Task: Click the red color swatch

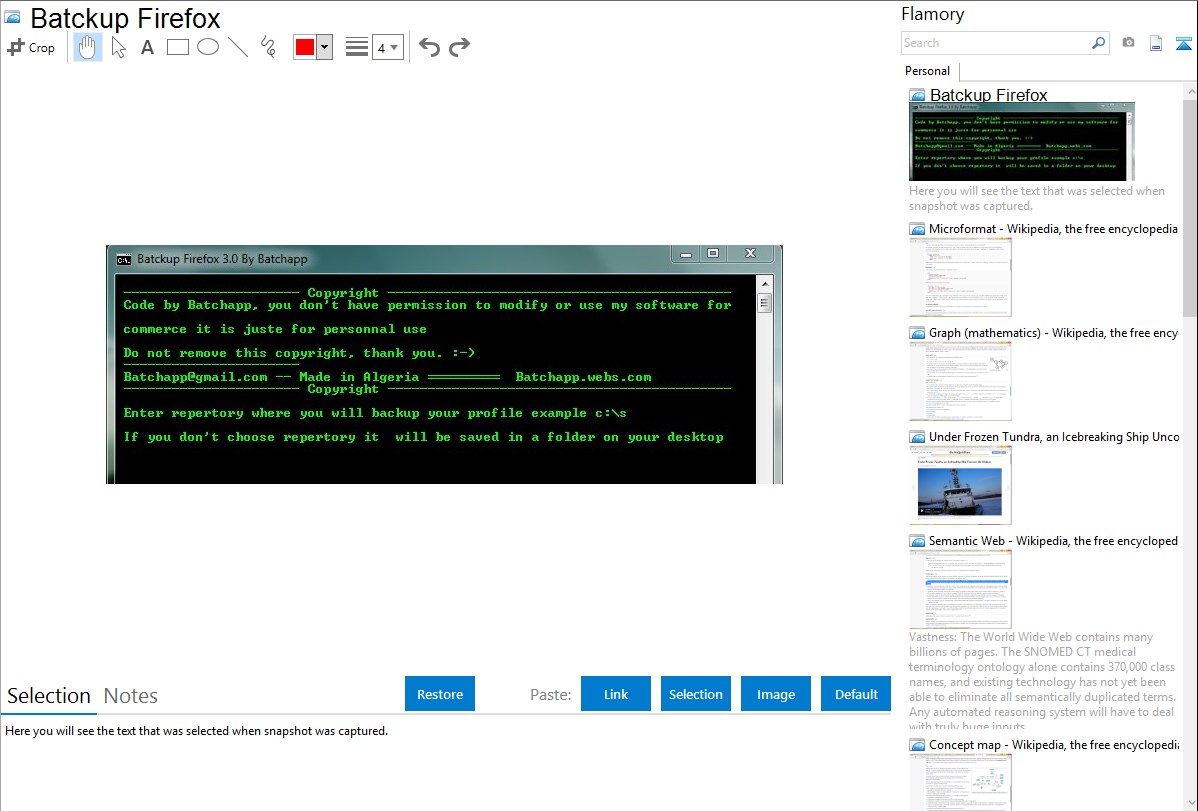Action: (x=305, y=47)
